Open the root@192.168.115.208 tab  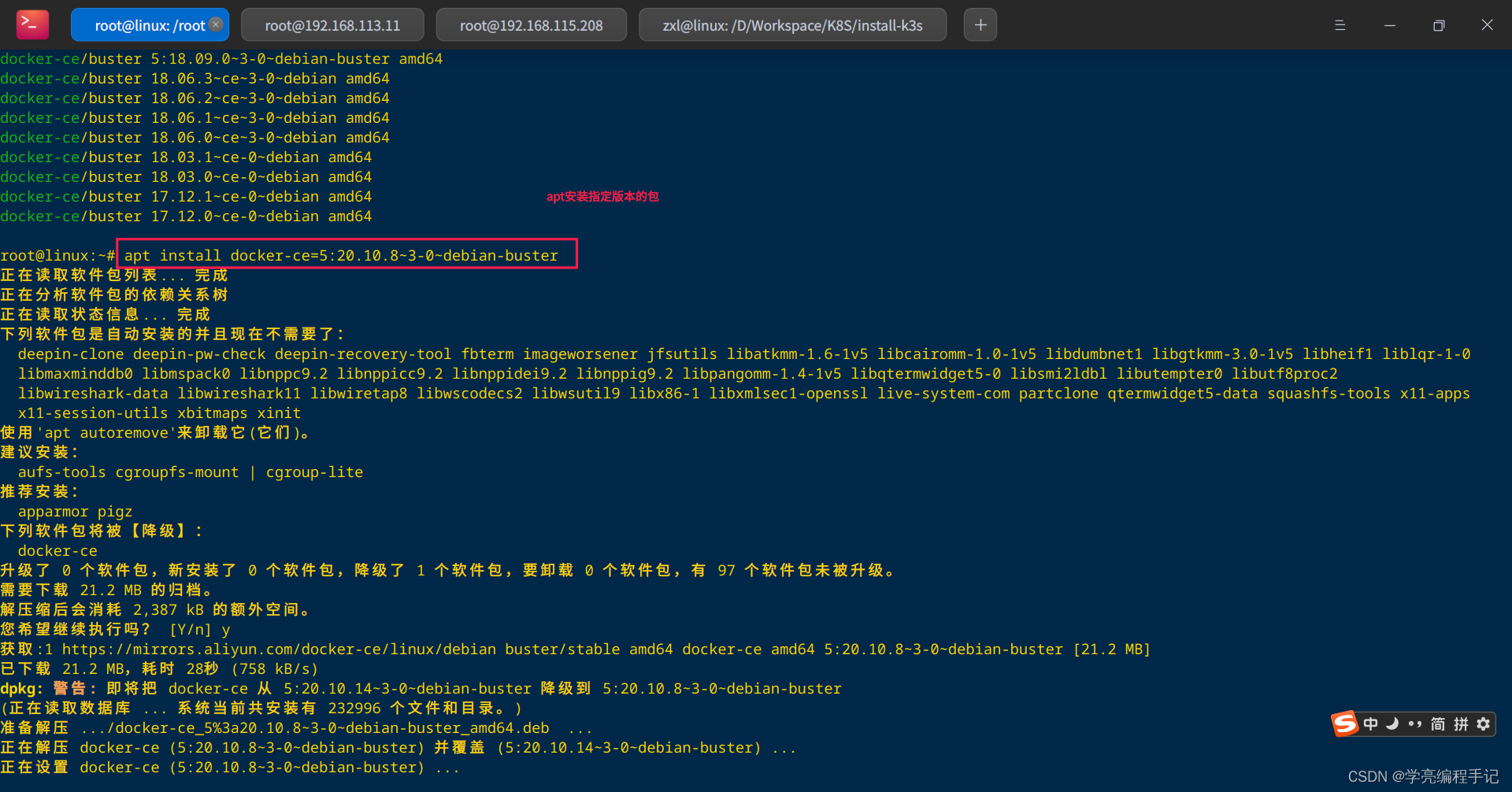(531, 25)
